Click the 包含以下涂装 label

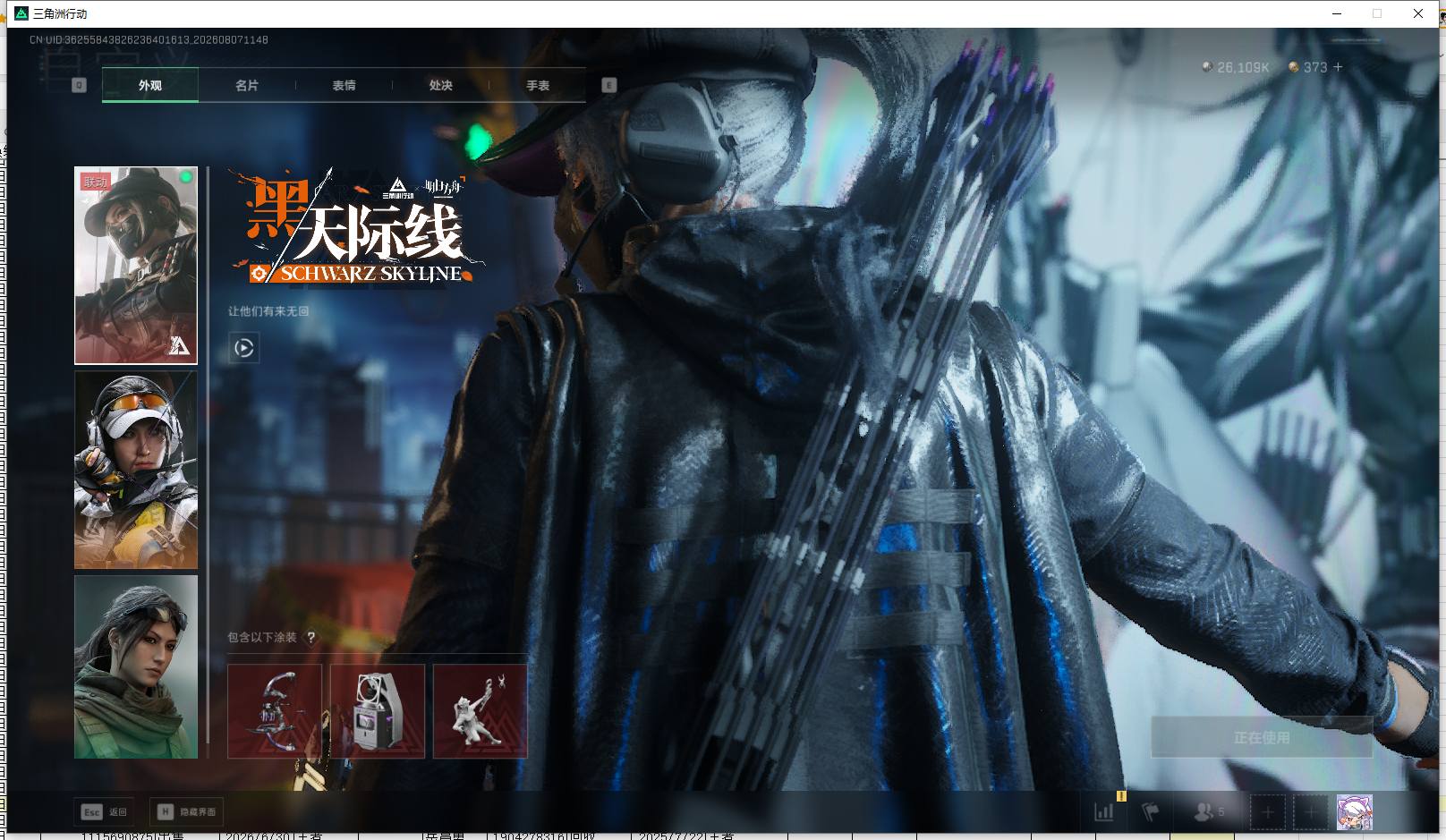tap(262, 638)
